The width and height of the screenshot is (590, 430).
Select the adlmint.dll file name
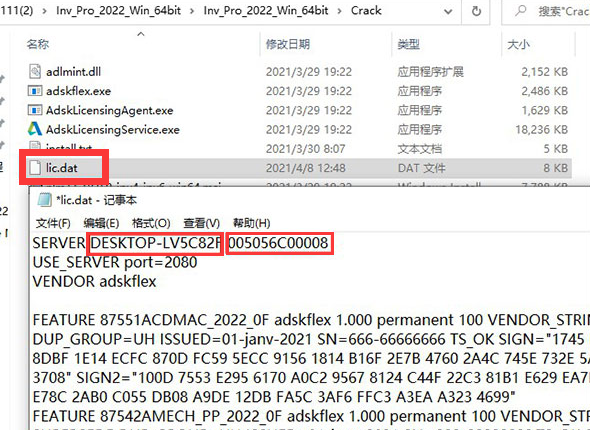click(73, 71)
